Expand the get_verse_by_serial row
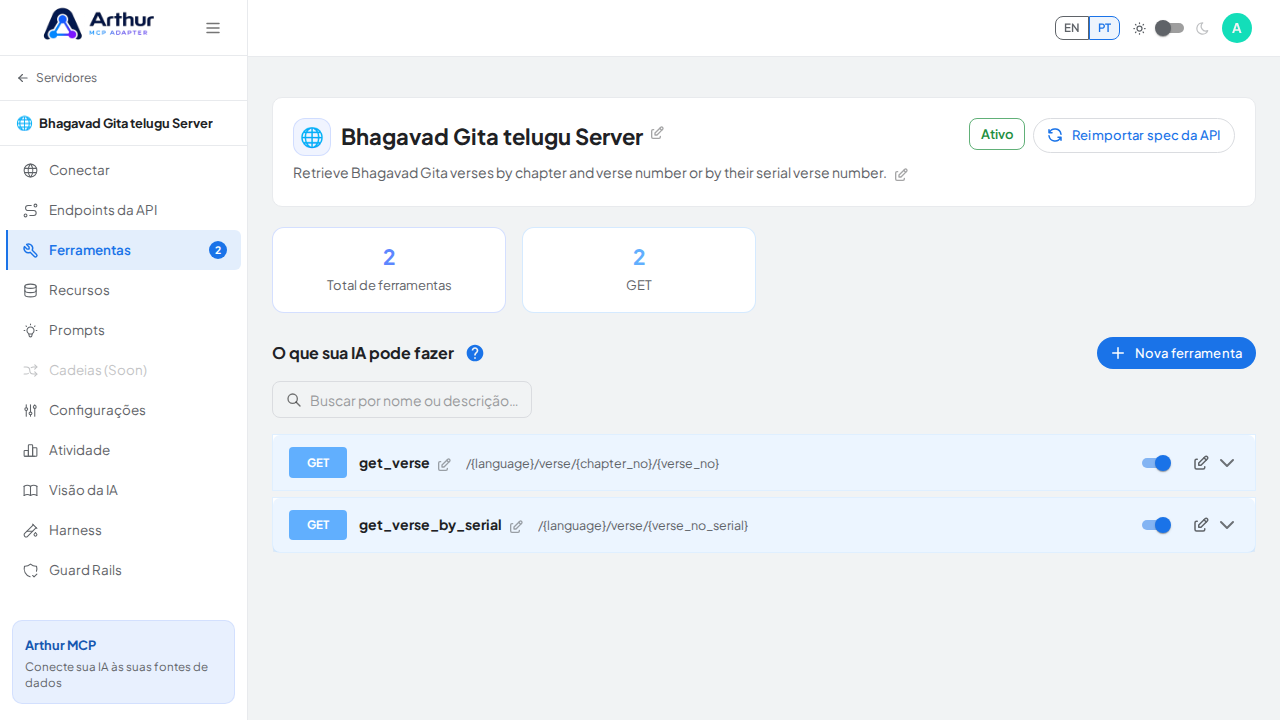1280x720 pixels. pos(1227,525)
